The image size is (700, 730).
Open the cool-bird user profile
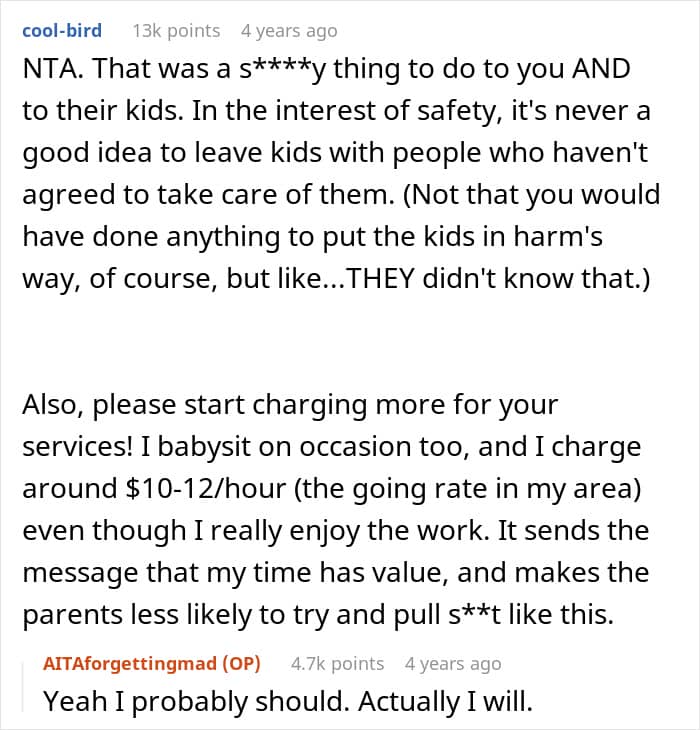61,31
